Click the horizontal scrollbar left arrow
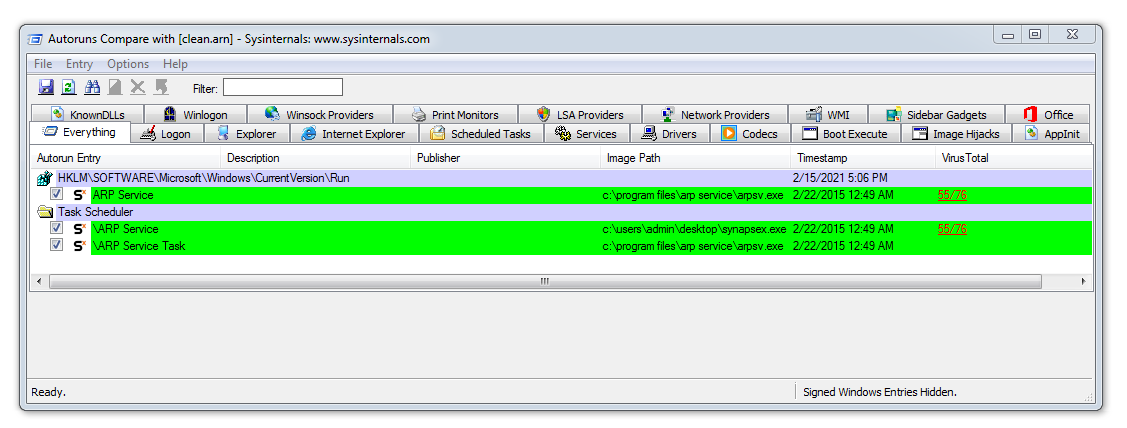1127x428 pixels. point(39,281)
